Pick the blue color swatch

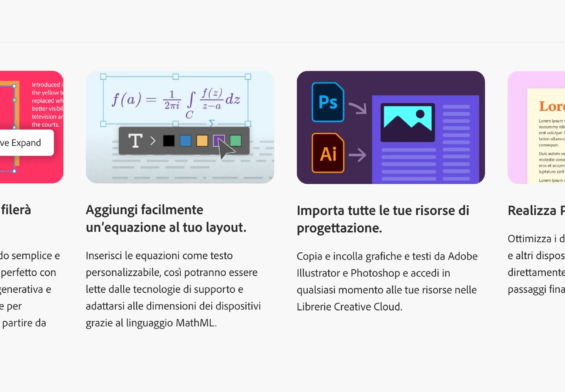(185, 141)
